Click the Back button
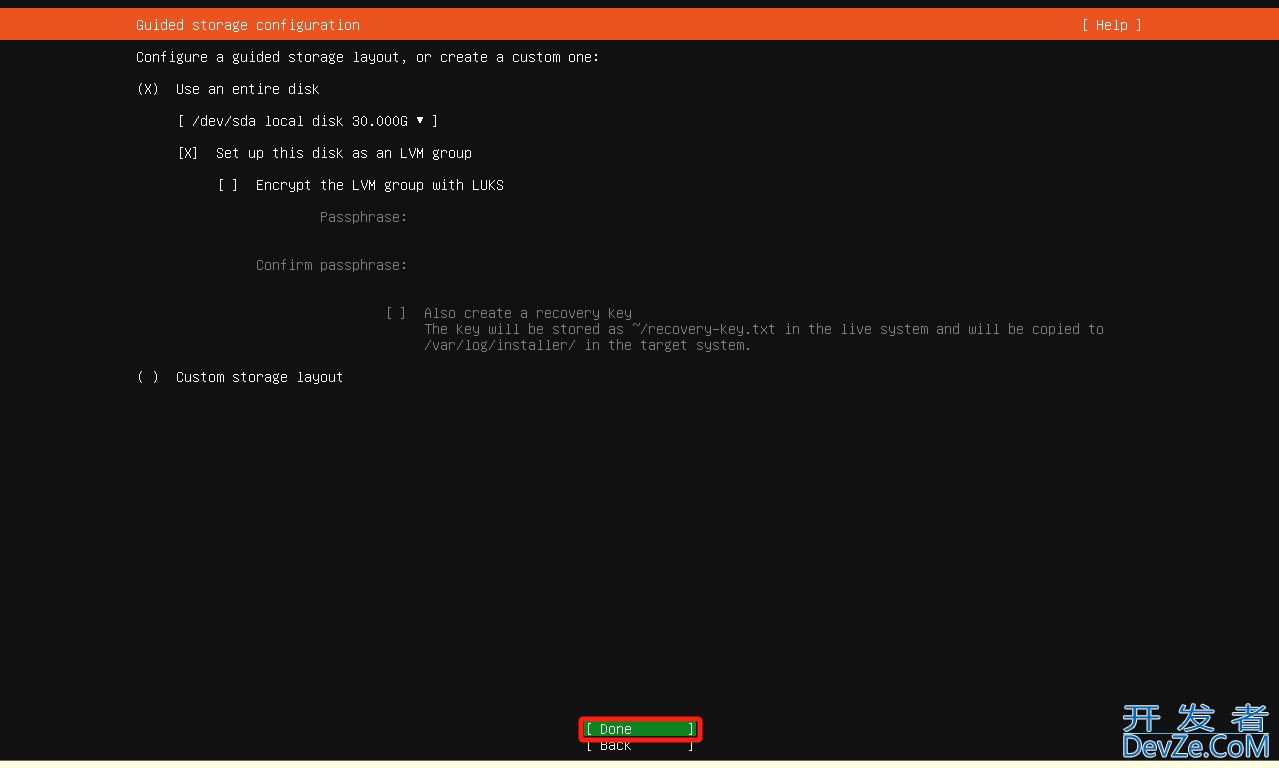Image resolution: width=1279 pixels, height=768 pixels. [x=640, y=746]
